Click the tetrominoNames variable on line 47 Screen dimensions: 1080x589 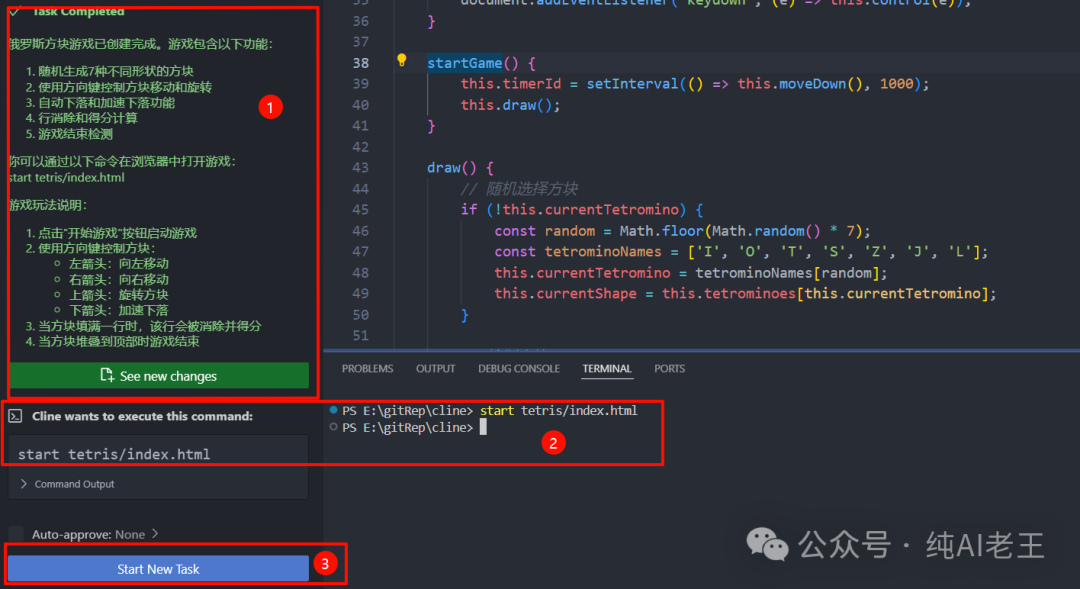click(603, 251)
